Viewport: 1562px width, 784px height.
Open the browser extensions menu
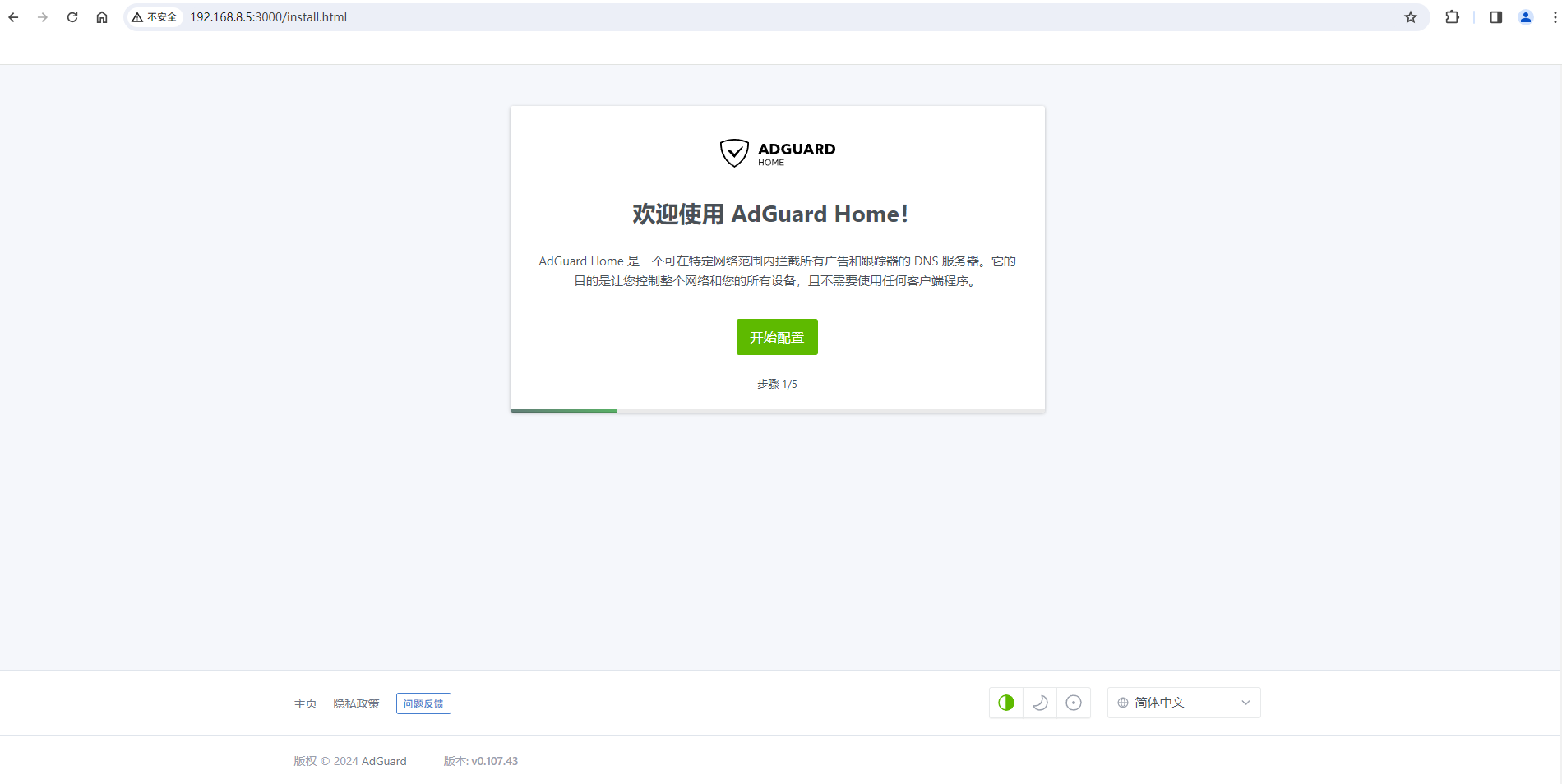click(x=1452, y=17)
